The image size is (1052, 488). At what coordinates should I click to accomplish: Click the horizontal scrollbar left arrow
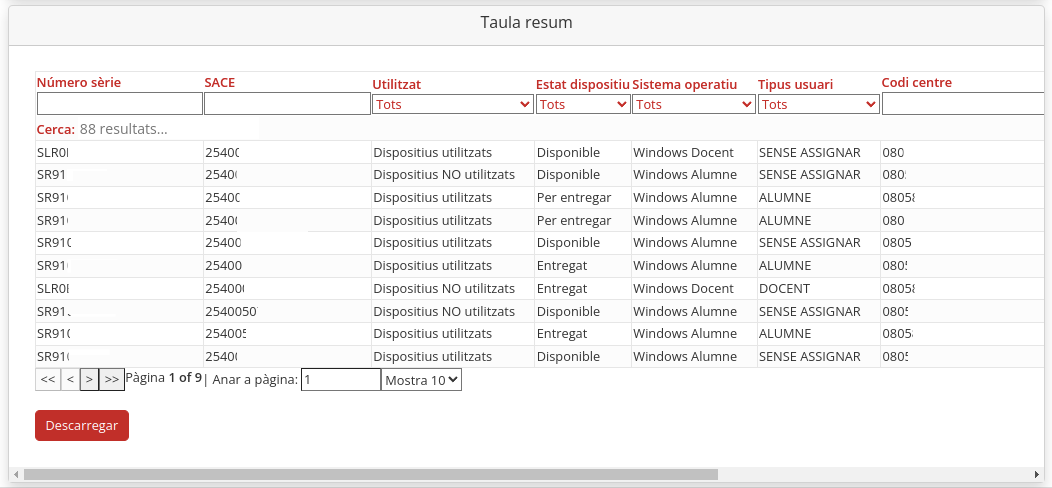point(15,474)
